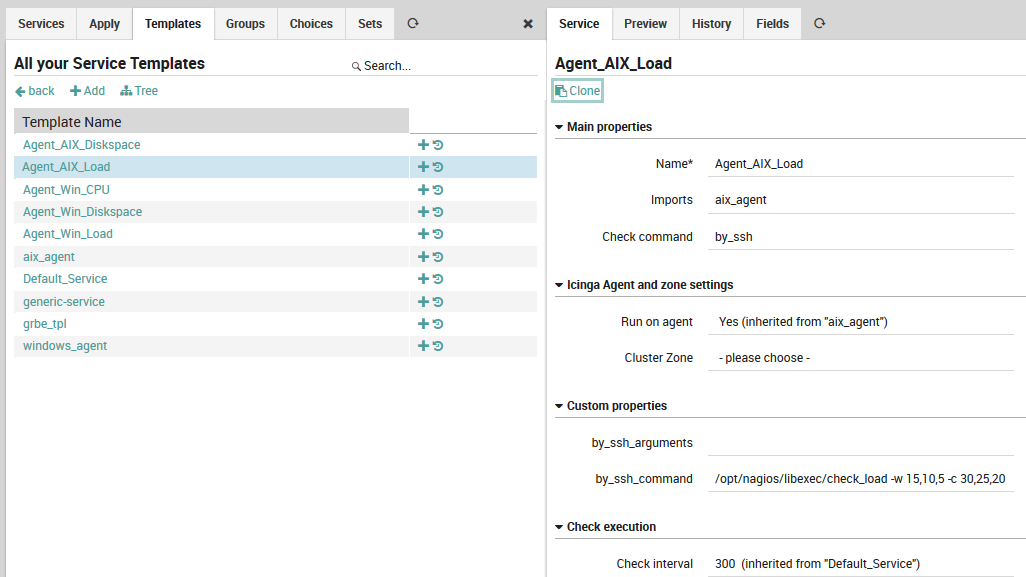Viewport: 1026px width, 577px height.
Task: Click the plus icon next to Agent_AIX_Diskspace
Action: coord(423,144)
